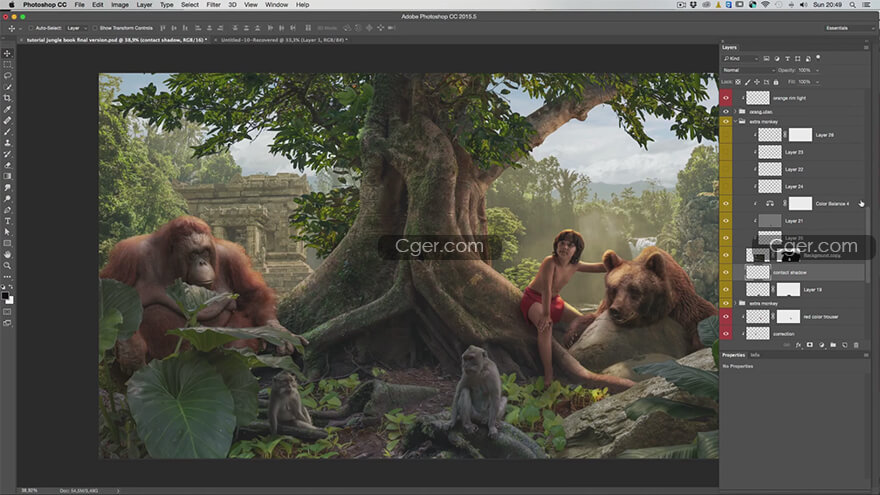Image resolution: width=880 pixels, height=495 pixels.
Task: Select the Brush tool
Action: (7, 132)
